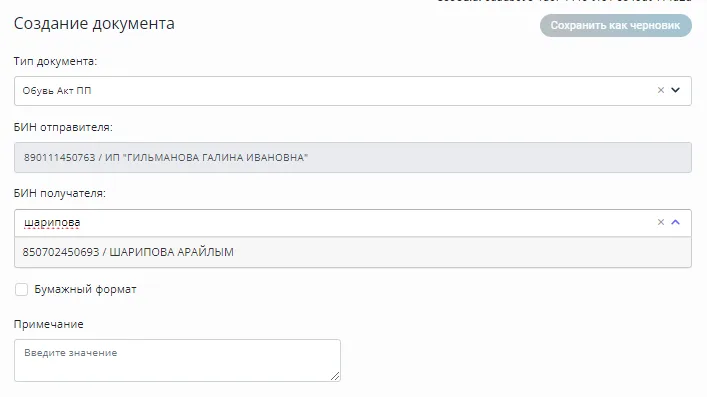Click the Создание документа heading

[94, 23]
